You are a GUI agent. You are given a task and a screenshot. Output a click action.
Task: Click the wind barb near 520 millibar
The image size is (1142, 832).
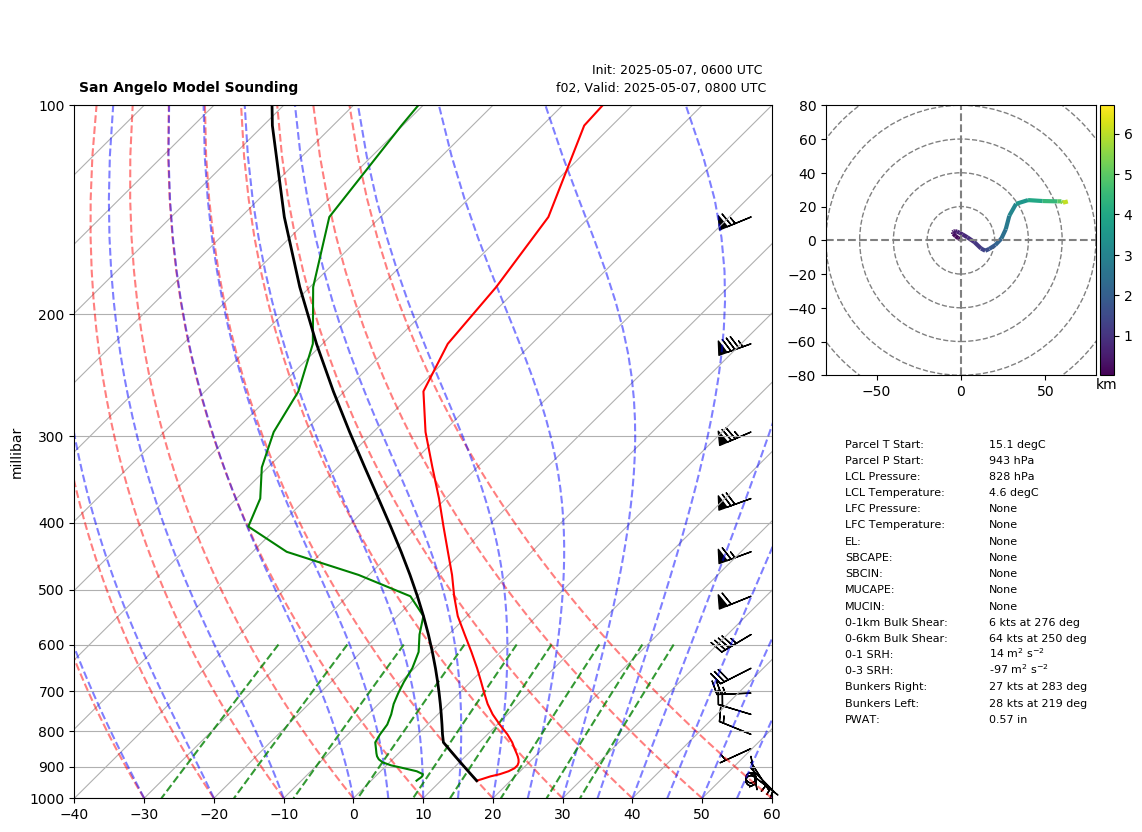(x=734, y=601)
